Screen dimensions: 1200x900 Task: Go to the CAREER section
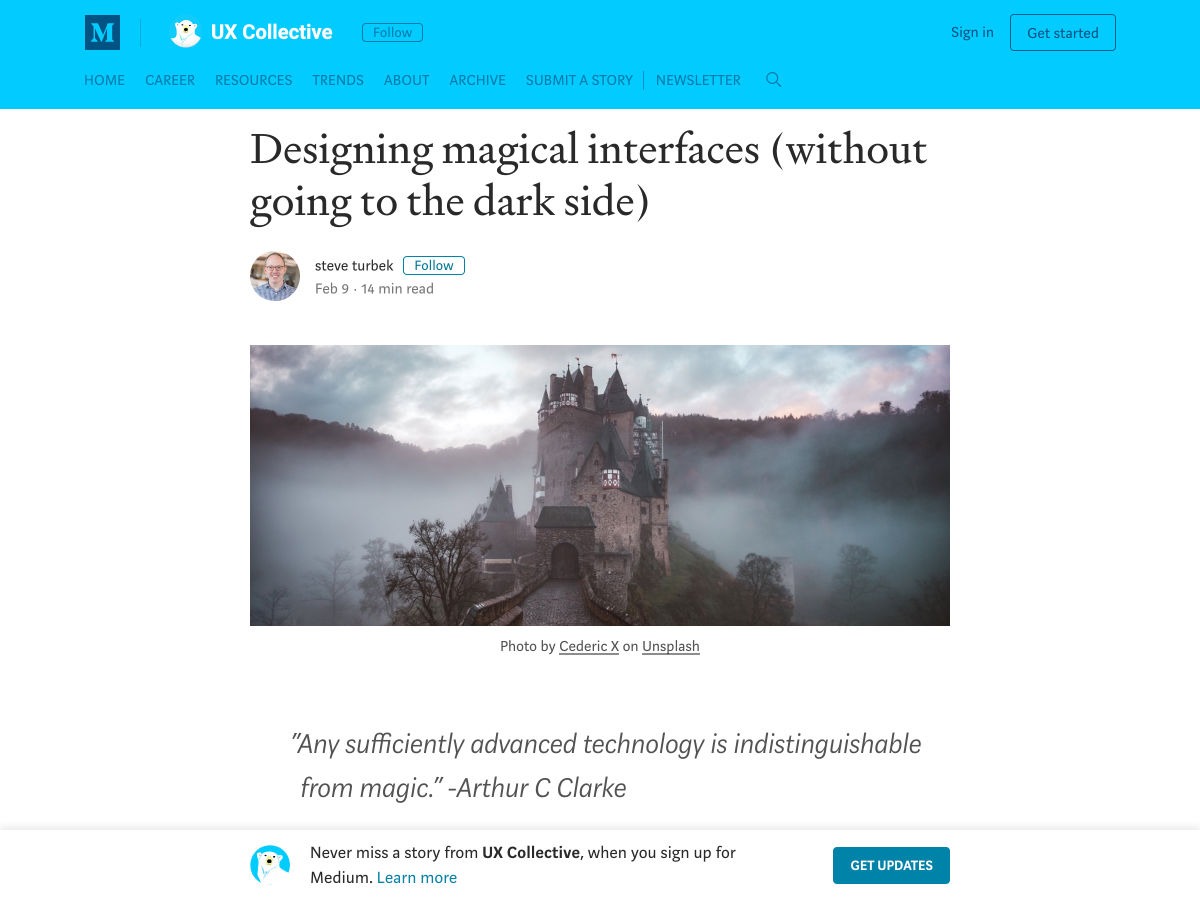coord(170,80)
